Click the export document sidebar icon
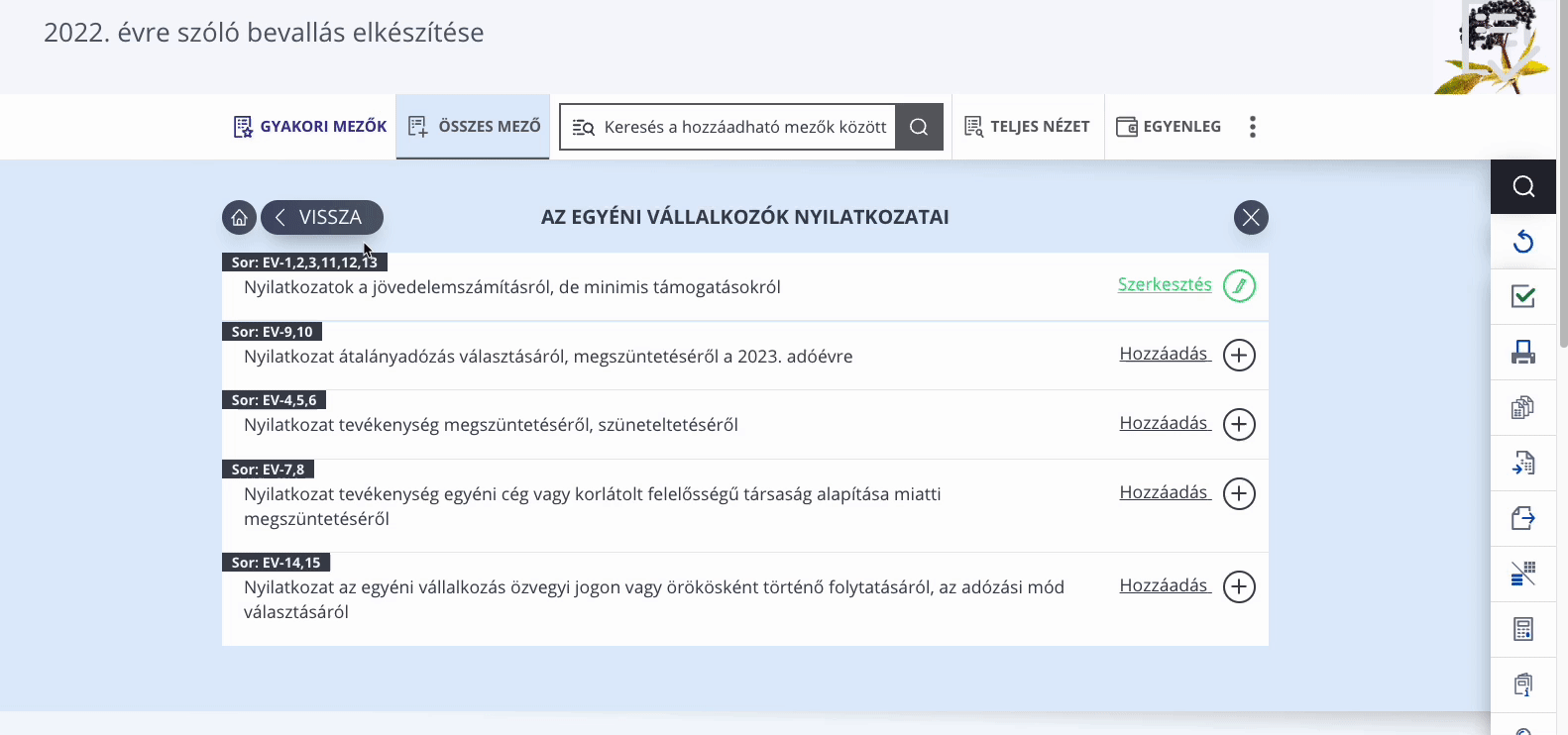The width and height of the screenshot is (1568, 735). [x=1523, y=518]
